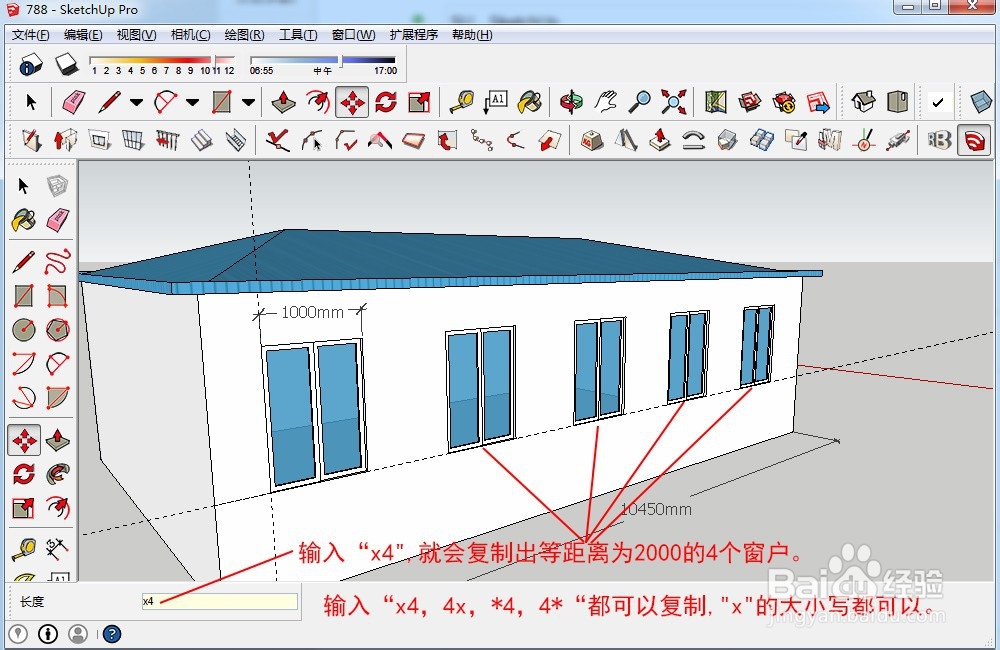
Task: Select the Rectangle tool in top toolbar
Action: click(221, 102)
